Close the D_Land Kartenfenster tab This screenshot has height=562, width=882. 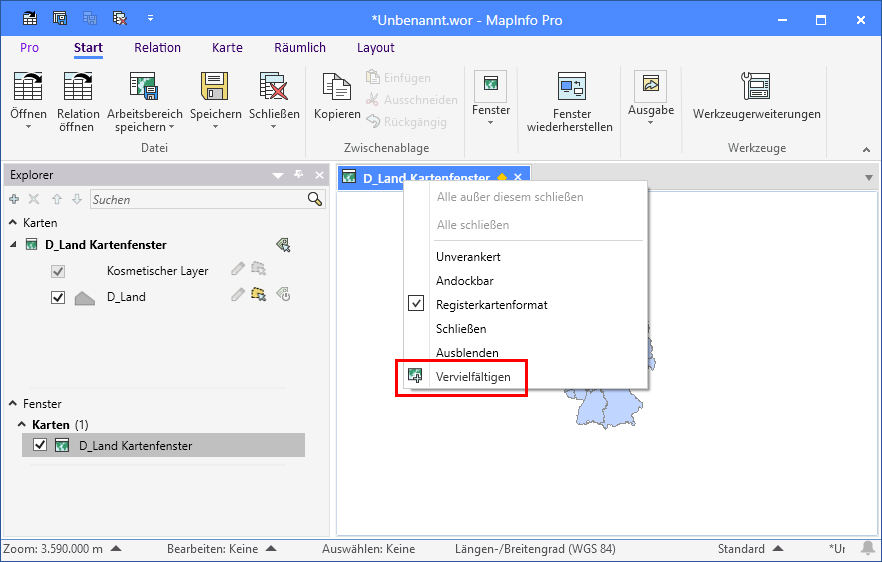point(518,177)
